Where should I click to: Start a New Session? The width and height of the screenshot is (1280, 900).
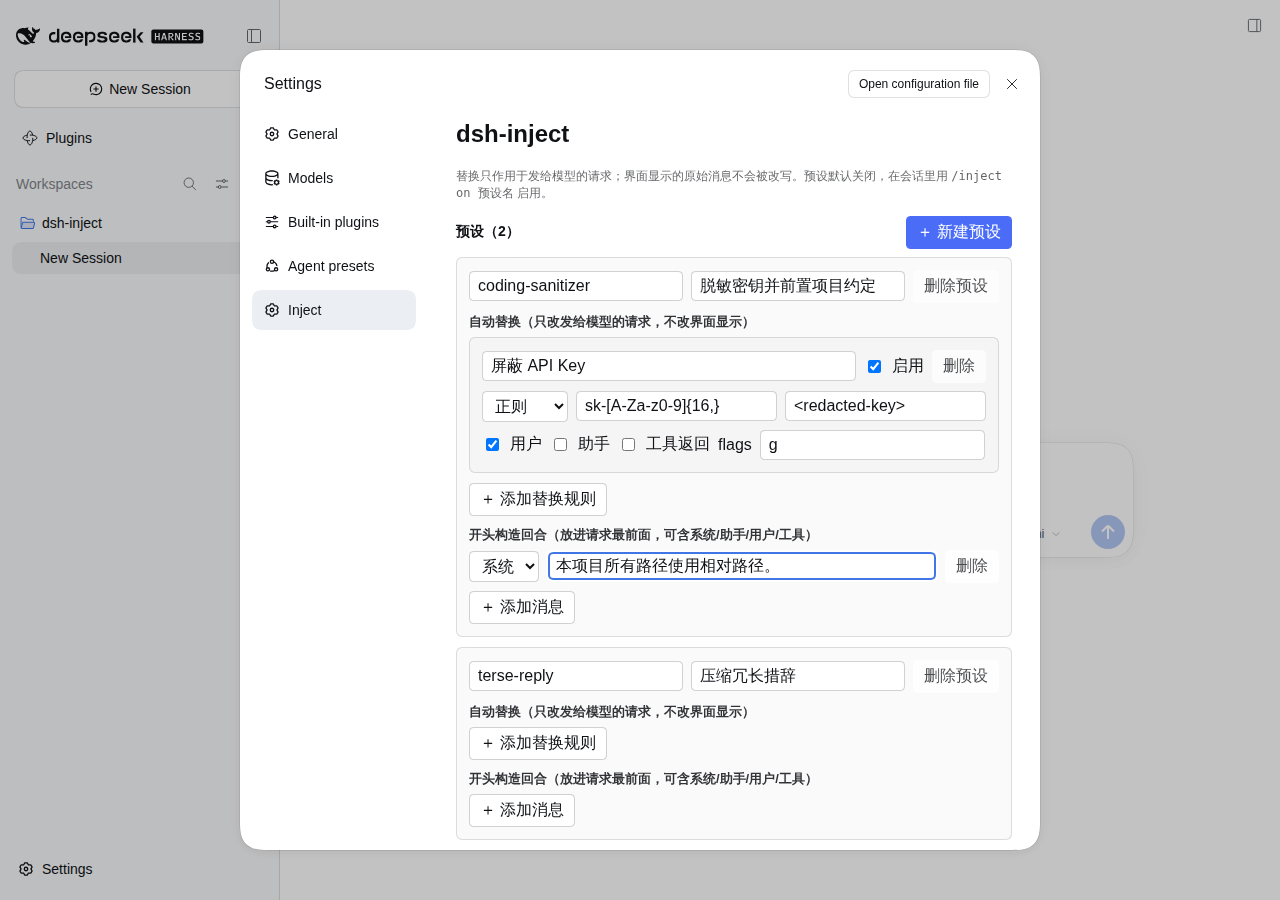(140, 89)
